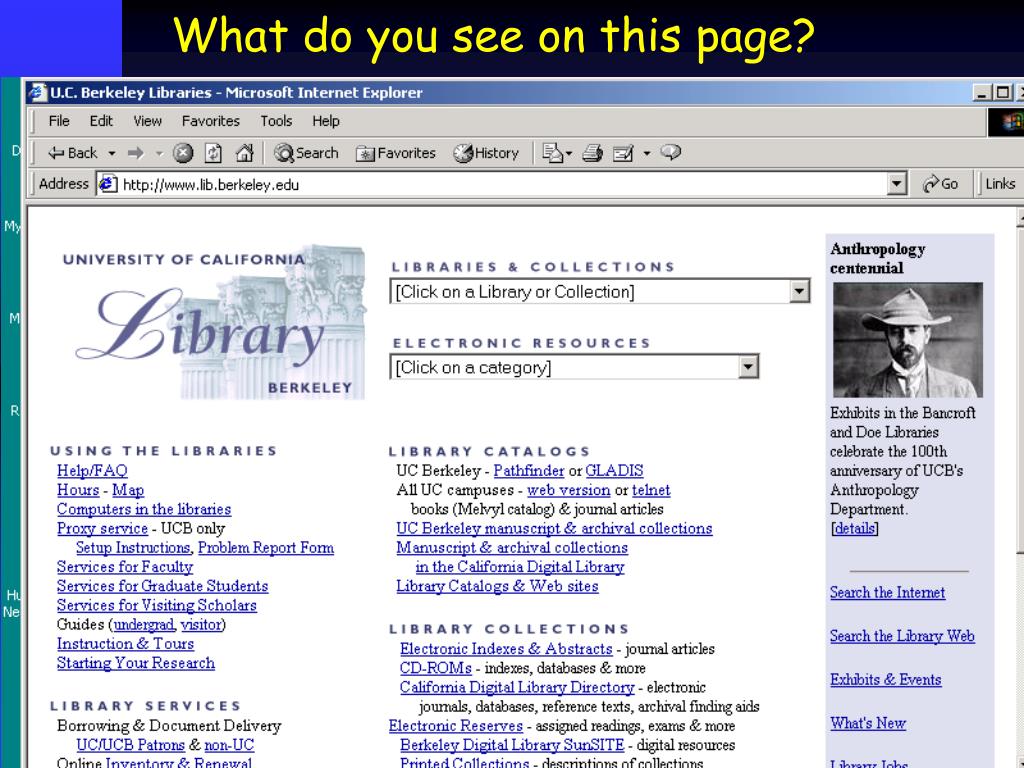Viewport: 1024px width, 768px height.
Task: Open Starting Your Research link
Action: [x=136, y=663]
